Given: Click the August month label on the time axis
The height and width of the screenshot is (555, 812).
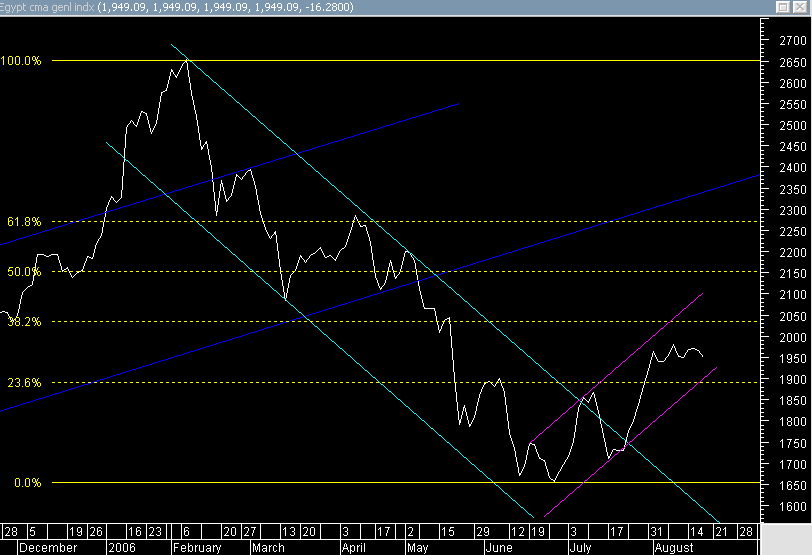Looking at the screenshot, I should 674,548.
